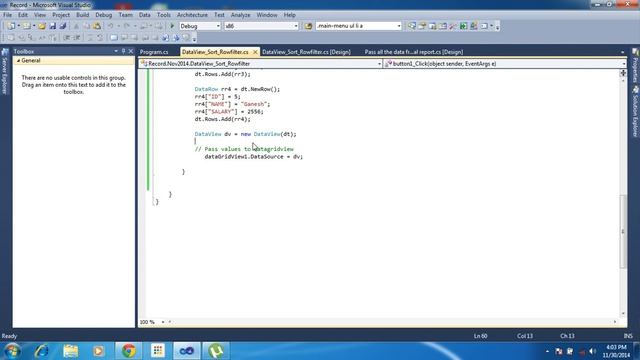
Task: Click the vertical scrollbar in code editor
Action: [623, 231]
